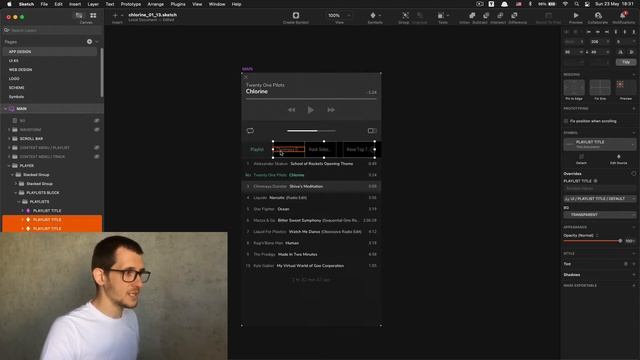Open the Symbols toolbar icon
The image size is (640, 360).
(373, 16)
